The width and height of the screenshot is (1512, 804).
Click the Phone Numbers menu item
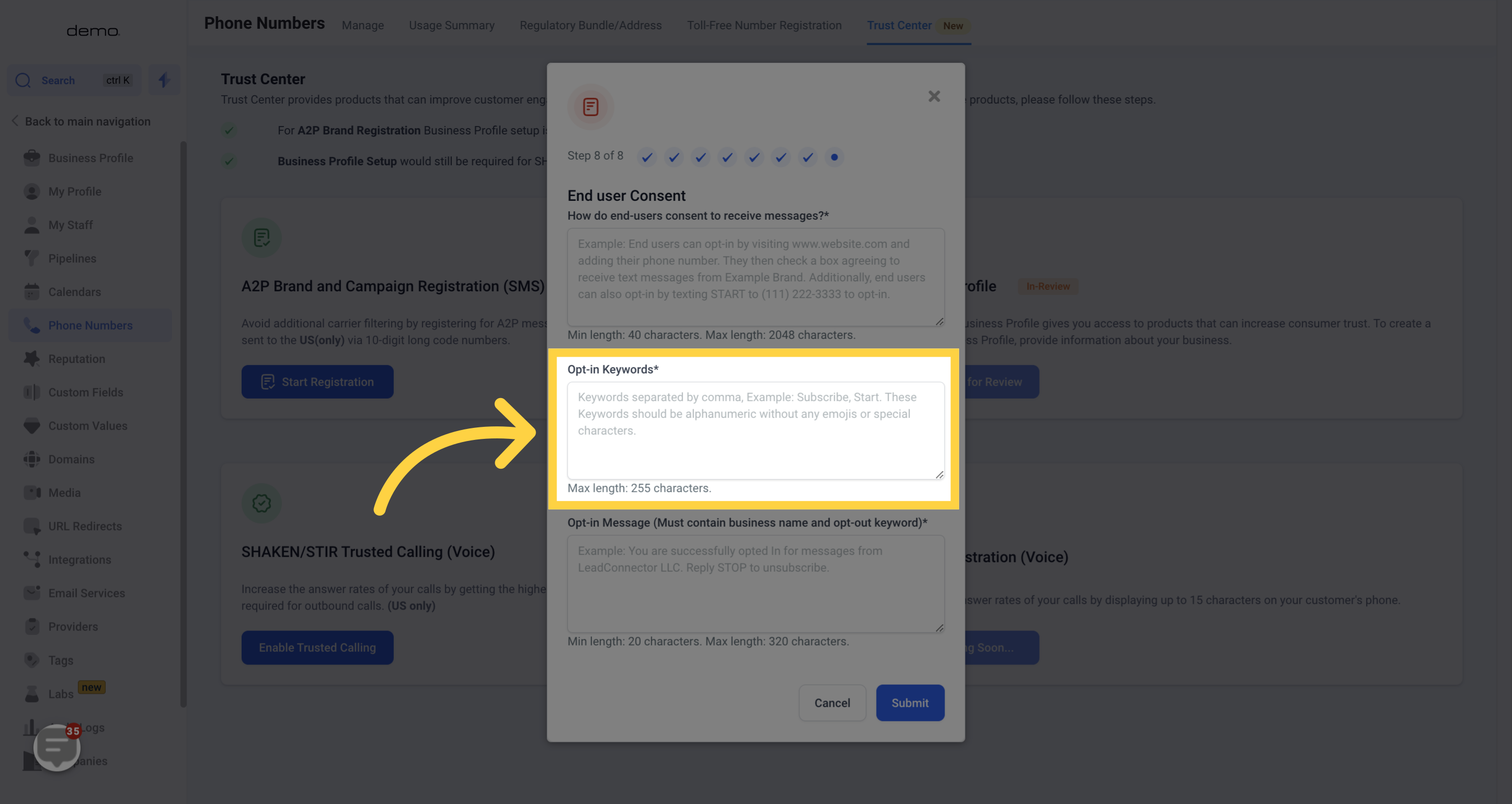[x=90, y=325]
